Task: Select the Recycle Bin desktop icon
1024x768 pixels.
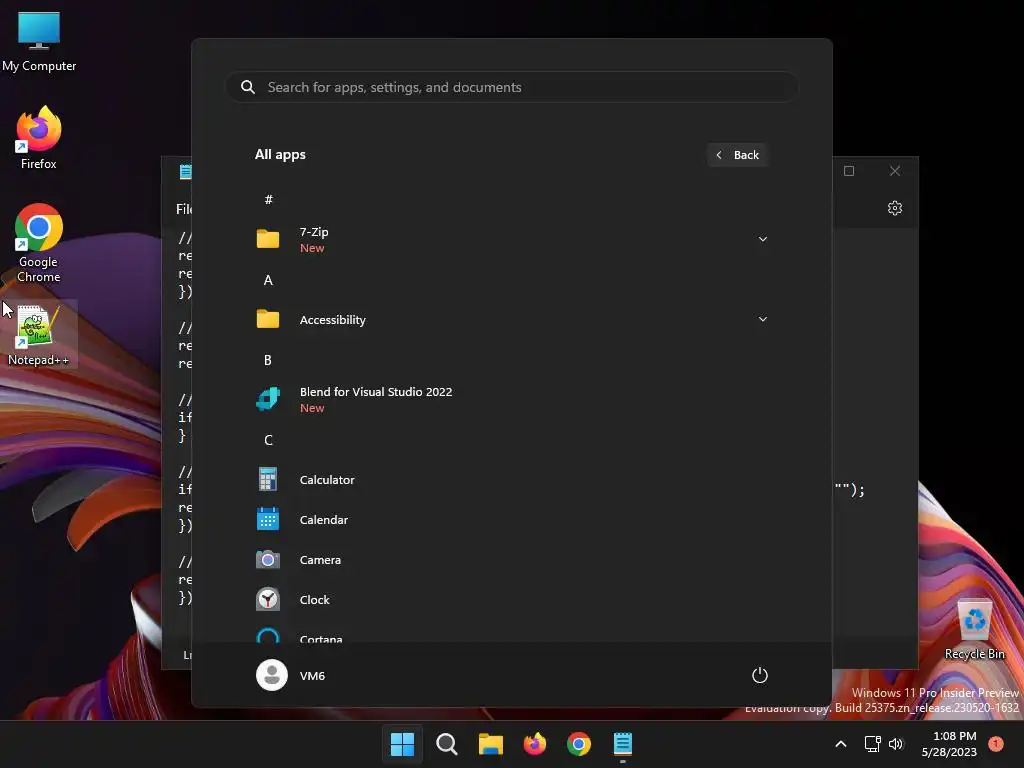Action: click(x=974, y=629)
